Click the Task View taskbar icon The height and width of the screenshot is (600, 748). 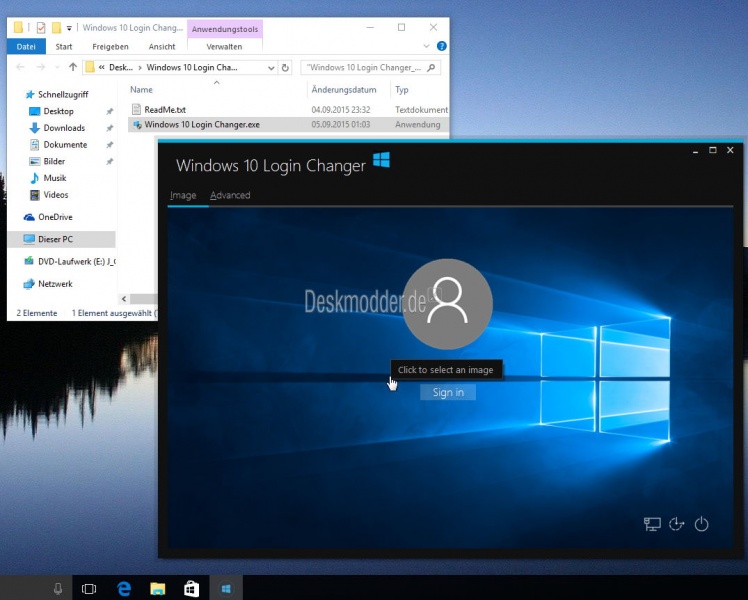[88, 589]
